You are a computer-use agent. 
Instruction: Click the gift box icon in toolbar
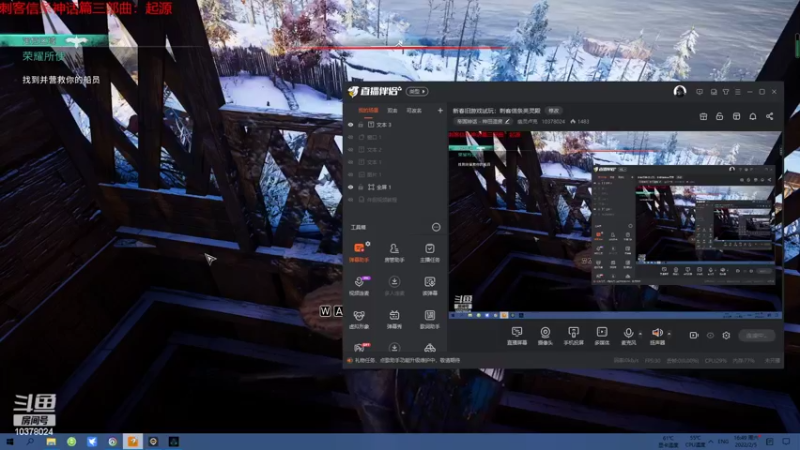click(703, 116)
